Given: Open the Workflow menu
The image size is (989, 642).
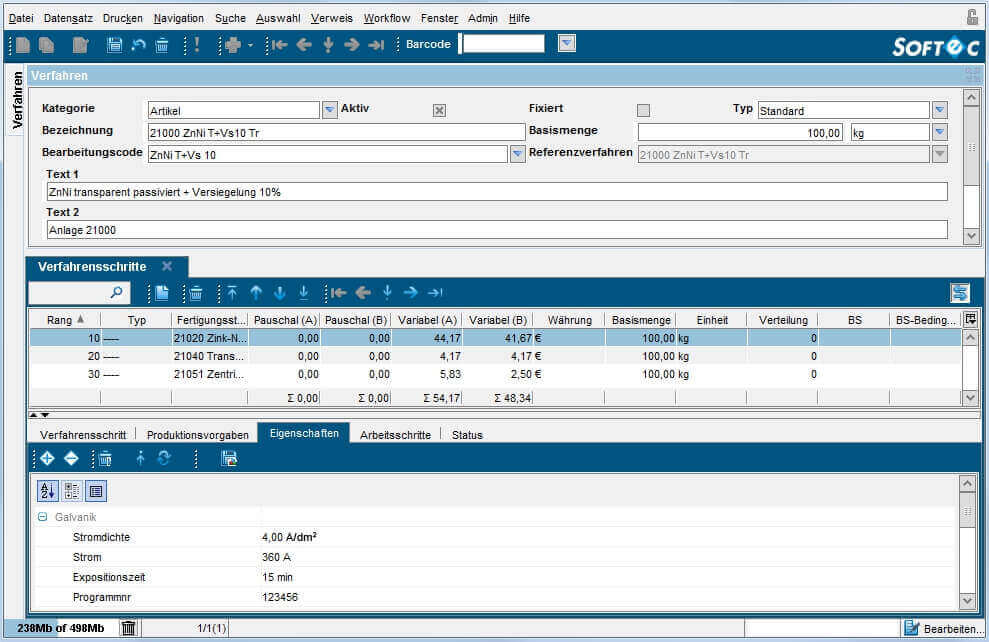Looking at the screenshot, I should (386, 18).
